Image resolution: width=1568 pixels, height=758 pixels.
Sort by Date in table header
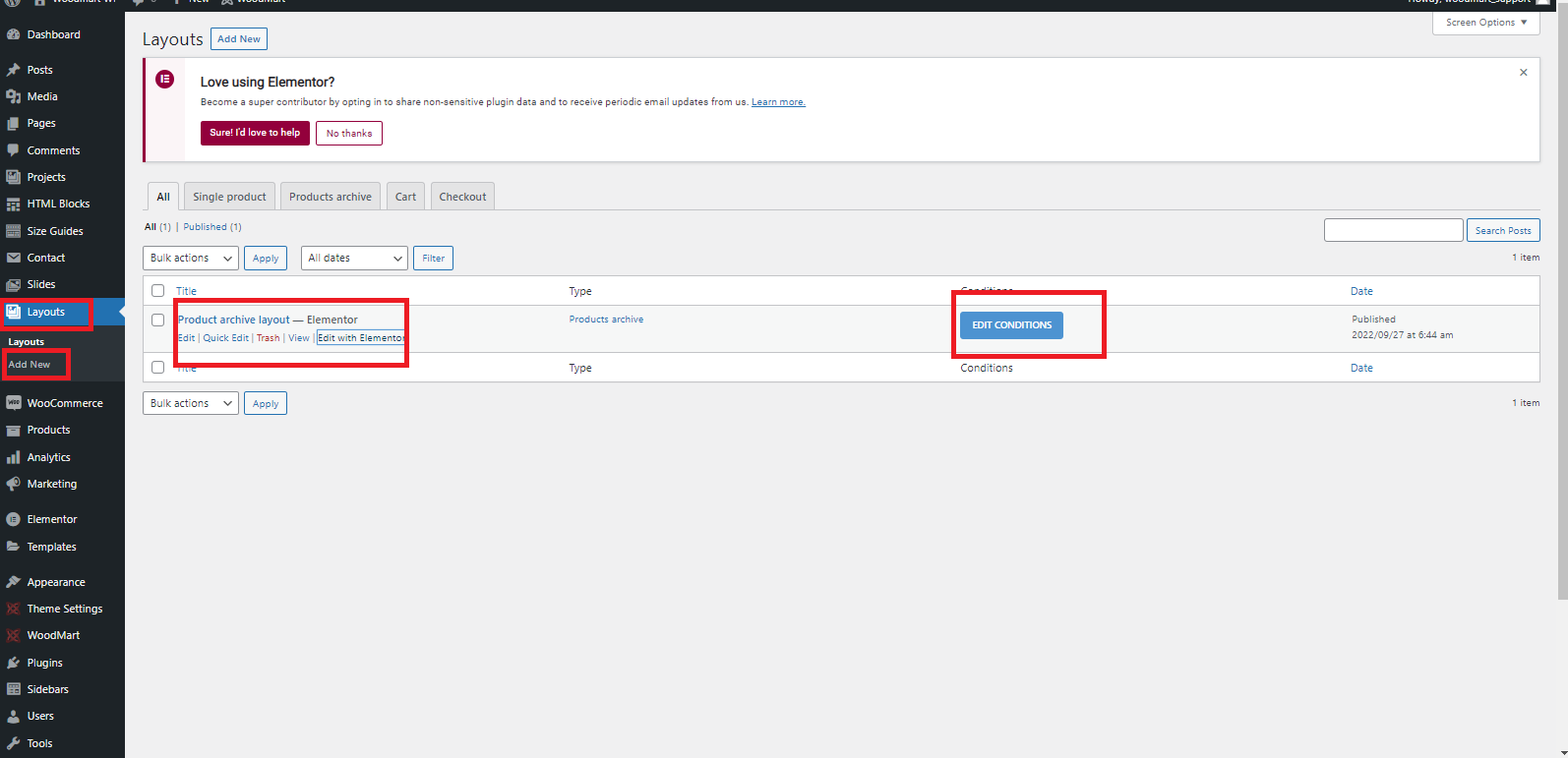tap(1361, 291)
